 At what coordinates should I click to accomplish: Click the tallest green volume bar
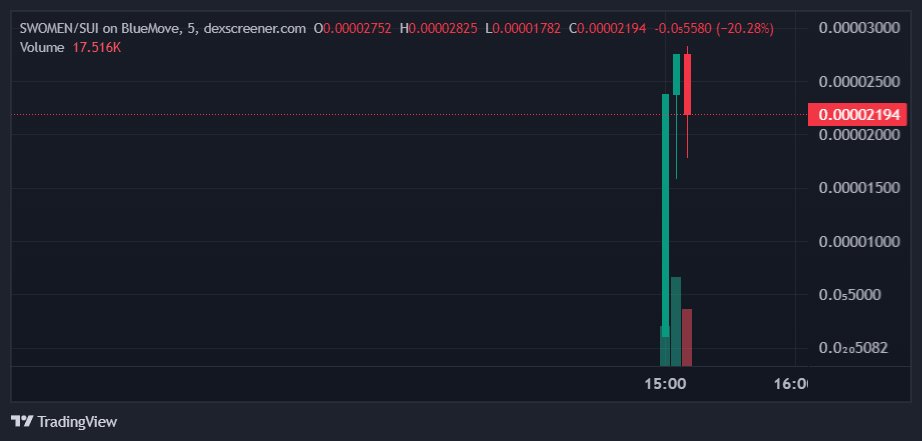pos(676,322)
